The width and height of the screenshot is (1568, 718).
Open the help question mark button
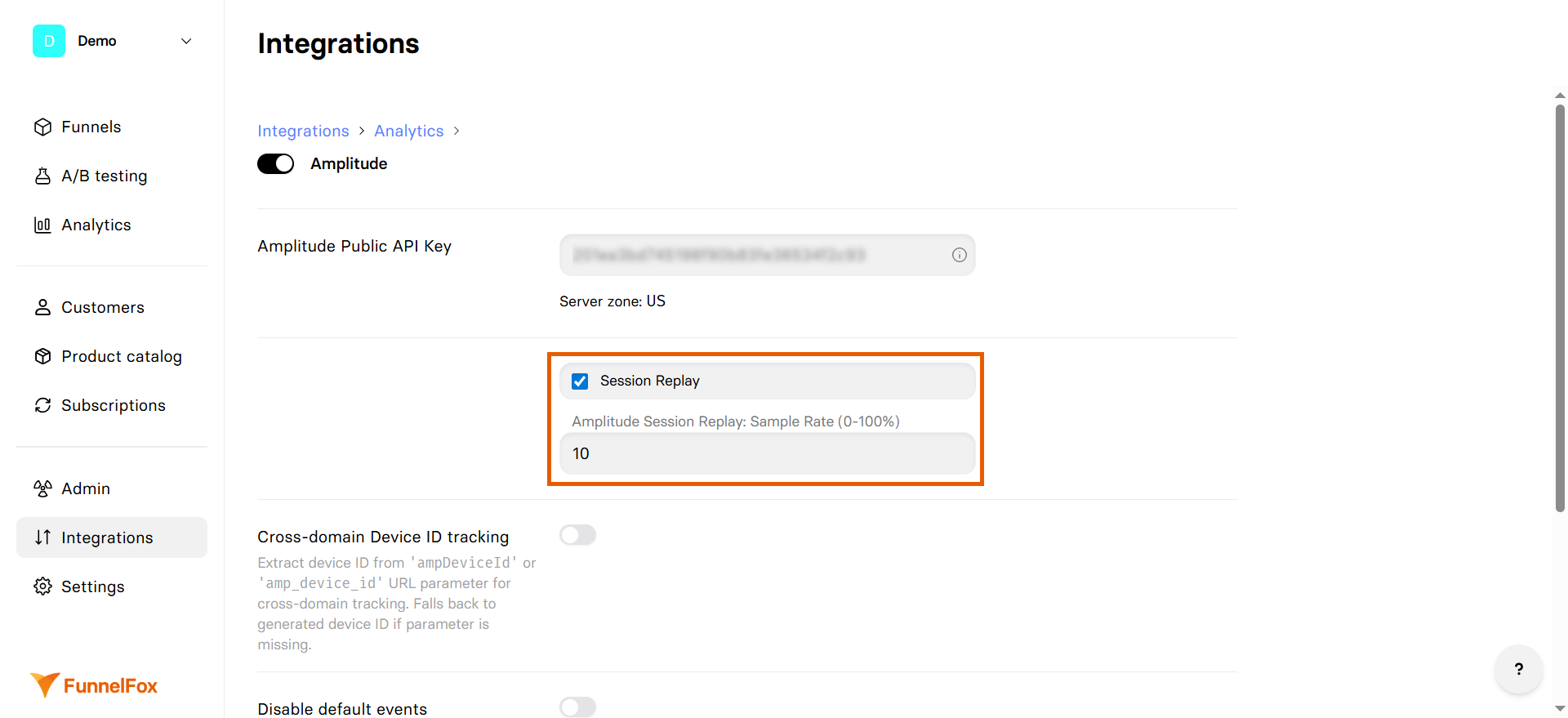pyautogui.click(x=1519, y=669)
